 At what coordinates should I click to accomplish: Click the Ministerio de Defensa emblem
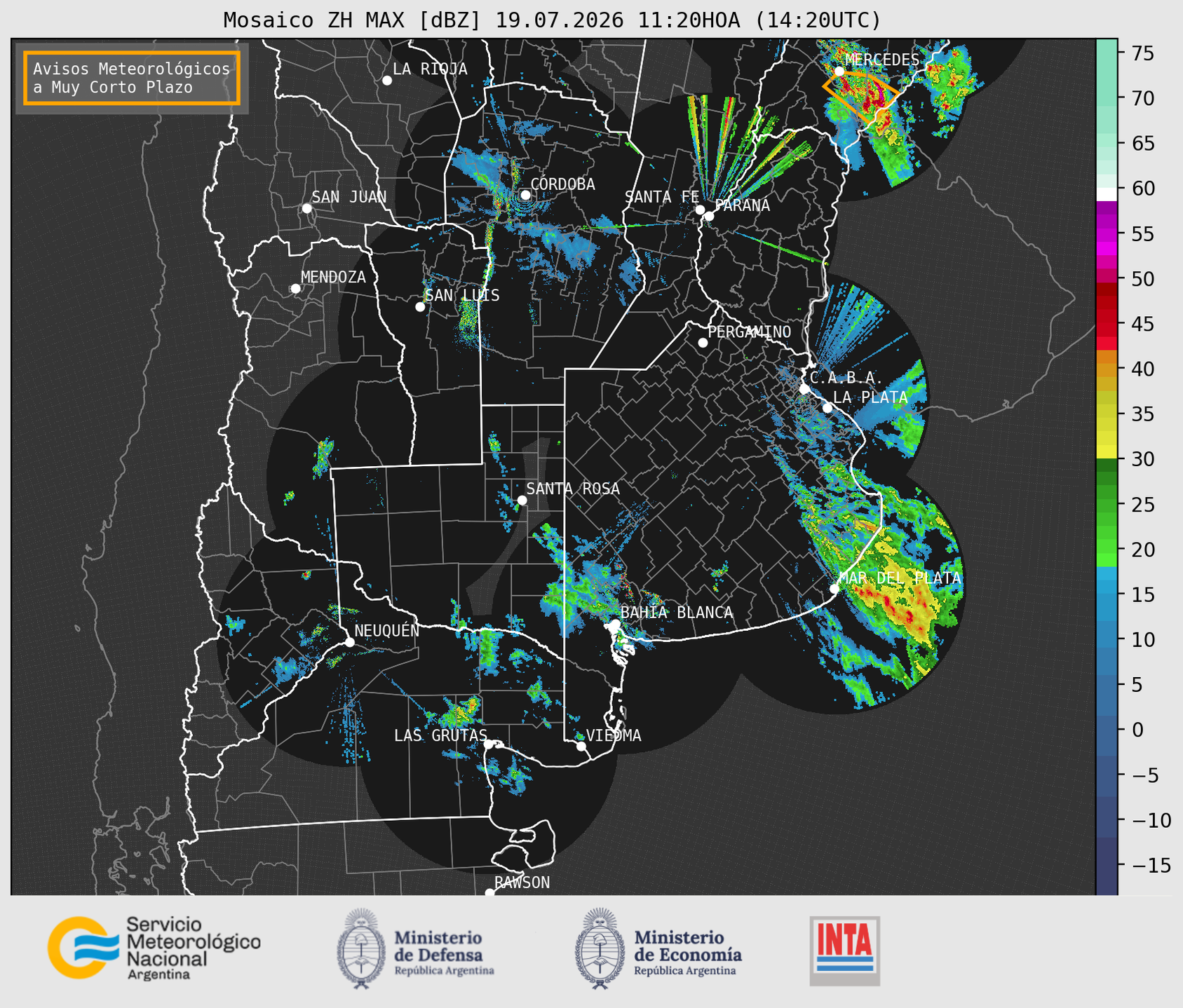361,948
